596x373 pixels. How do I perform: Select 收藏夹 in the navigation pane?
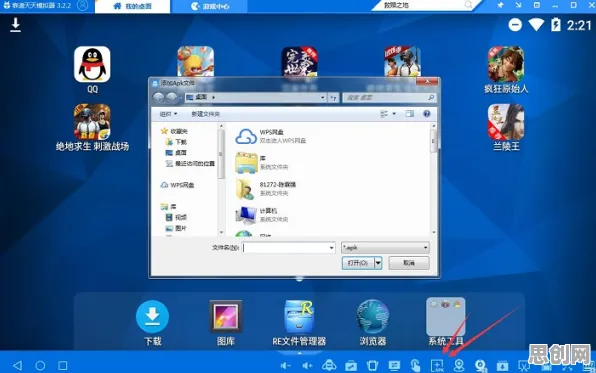point(174,131)
